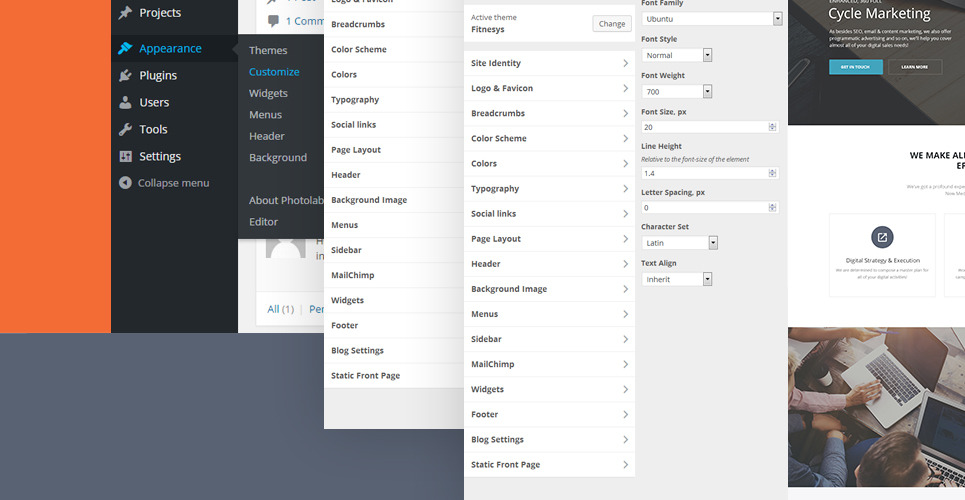The height and width of the screenshot is (500, 965).
Task: Click the Digital Strategy & Execution icon
Action: pos(882,237)
